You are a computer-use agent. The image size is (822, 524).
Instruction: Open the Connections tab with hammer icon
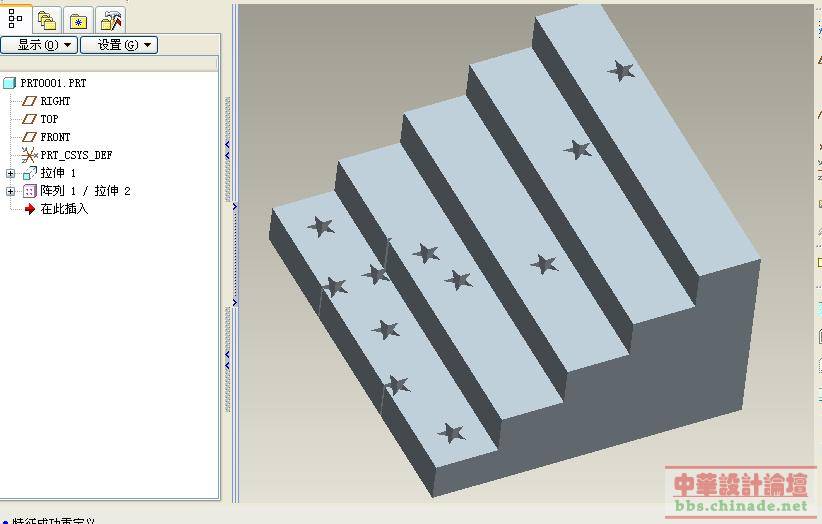pos(111,21)
